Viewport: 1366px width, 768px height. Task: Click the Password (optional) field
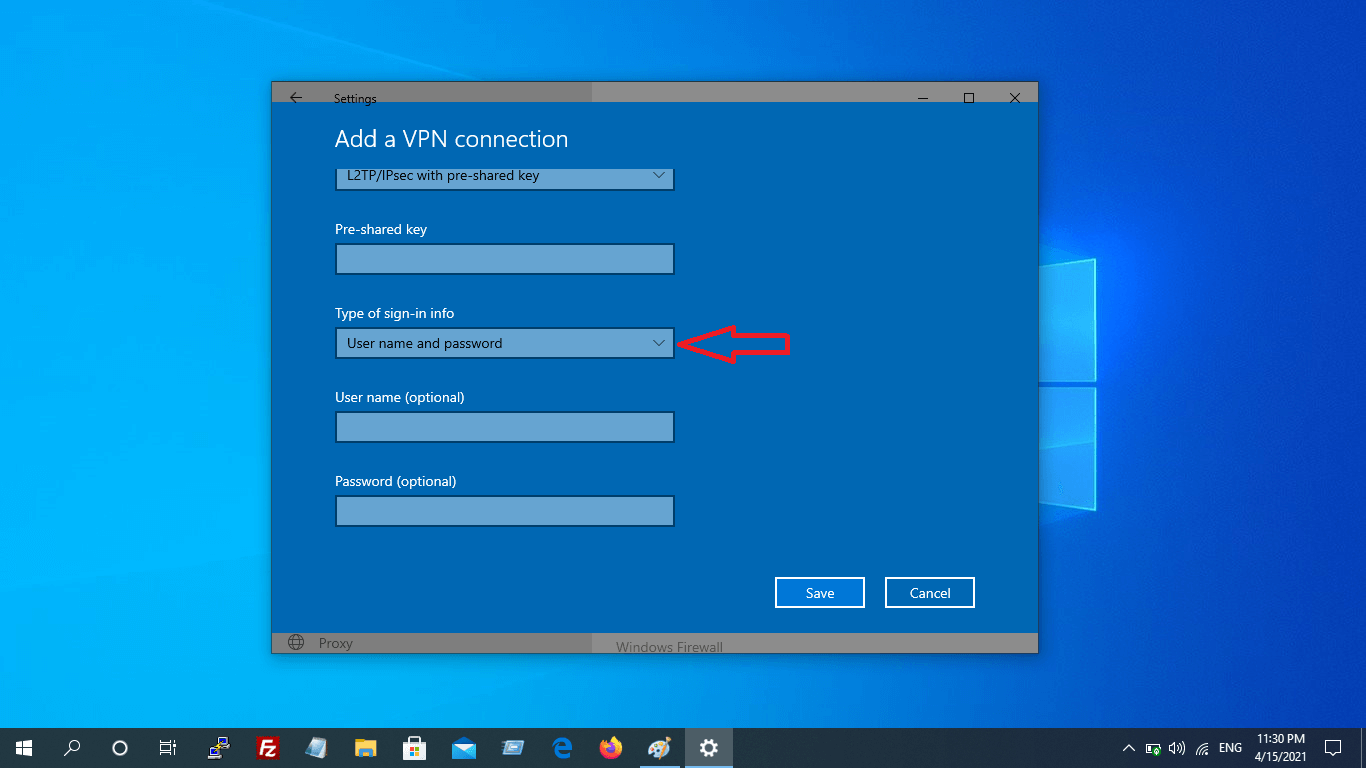(x=504, y=511)
